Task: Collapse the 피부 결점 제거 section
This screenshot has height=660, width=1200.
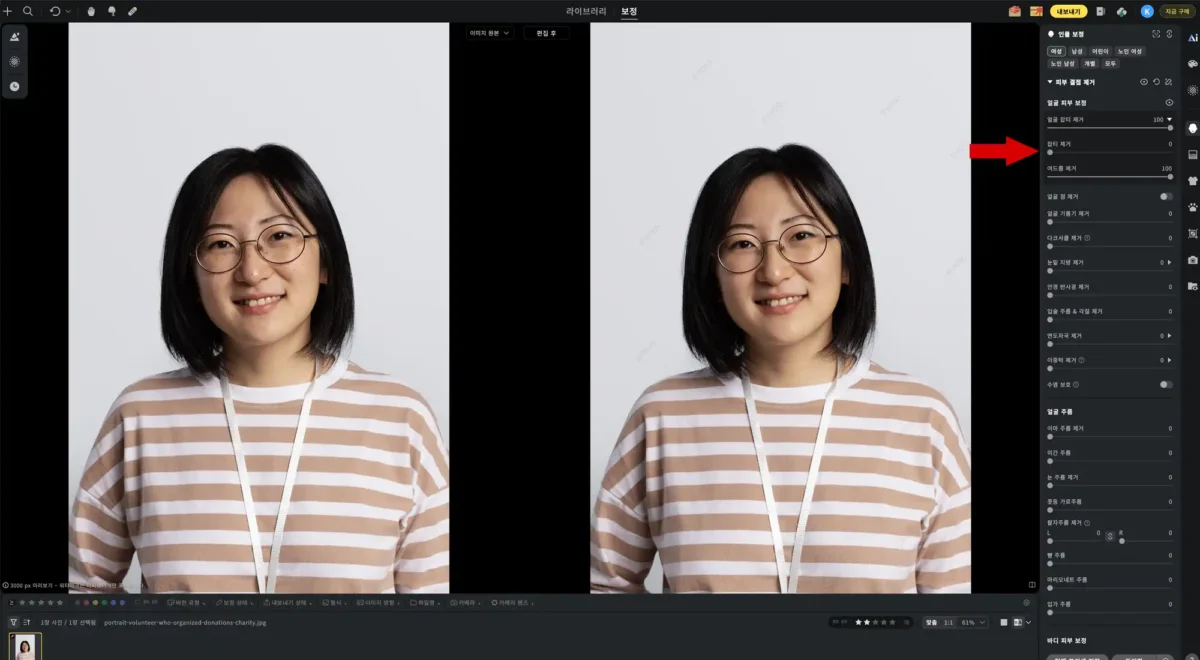Action: click(1050, 82)
